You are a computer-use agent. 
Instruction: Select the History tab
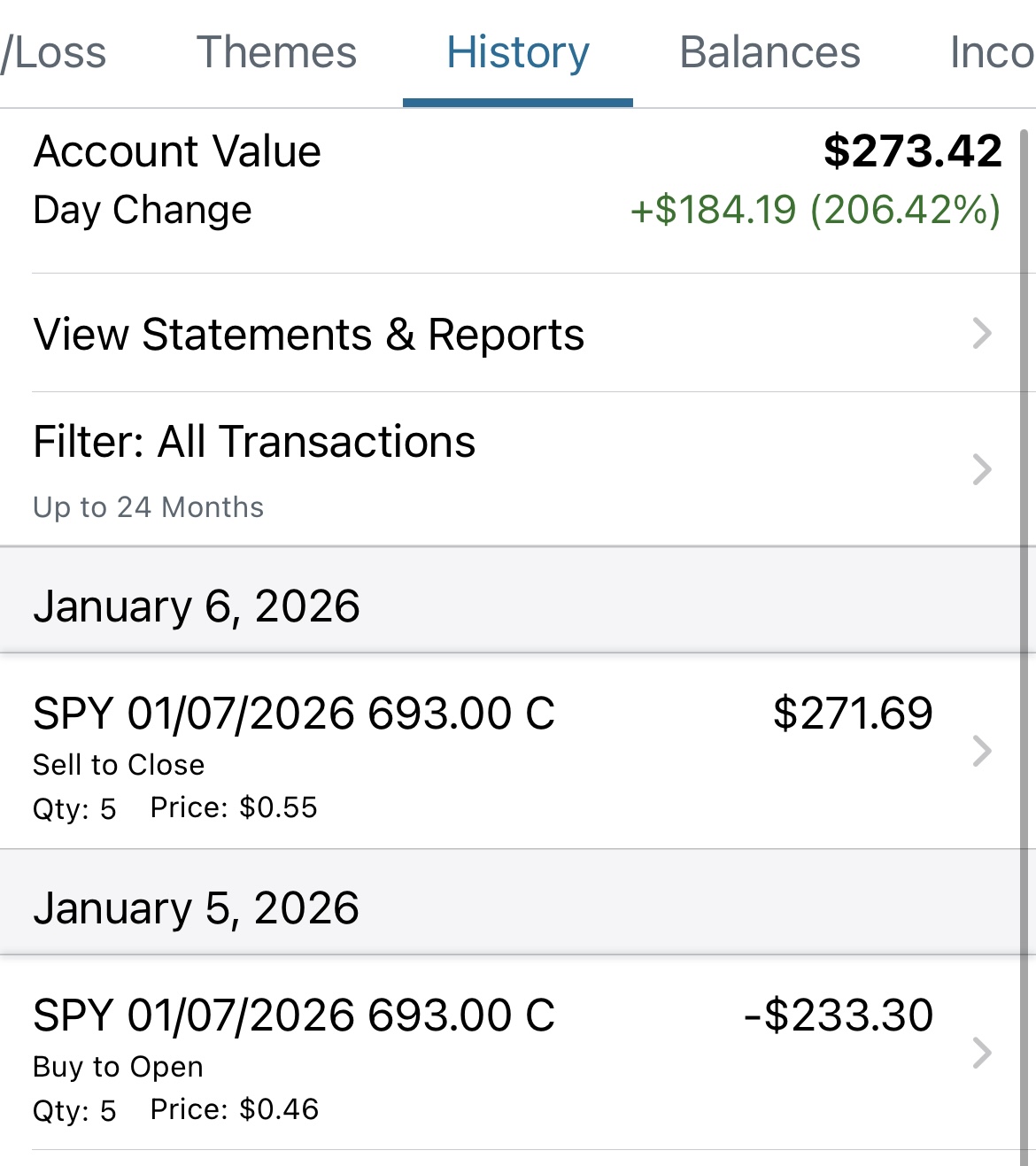point(518,53)
